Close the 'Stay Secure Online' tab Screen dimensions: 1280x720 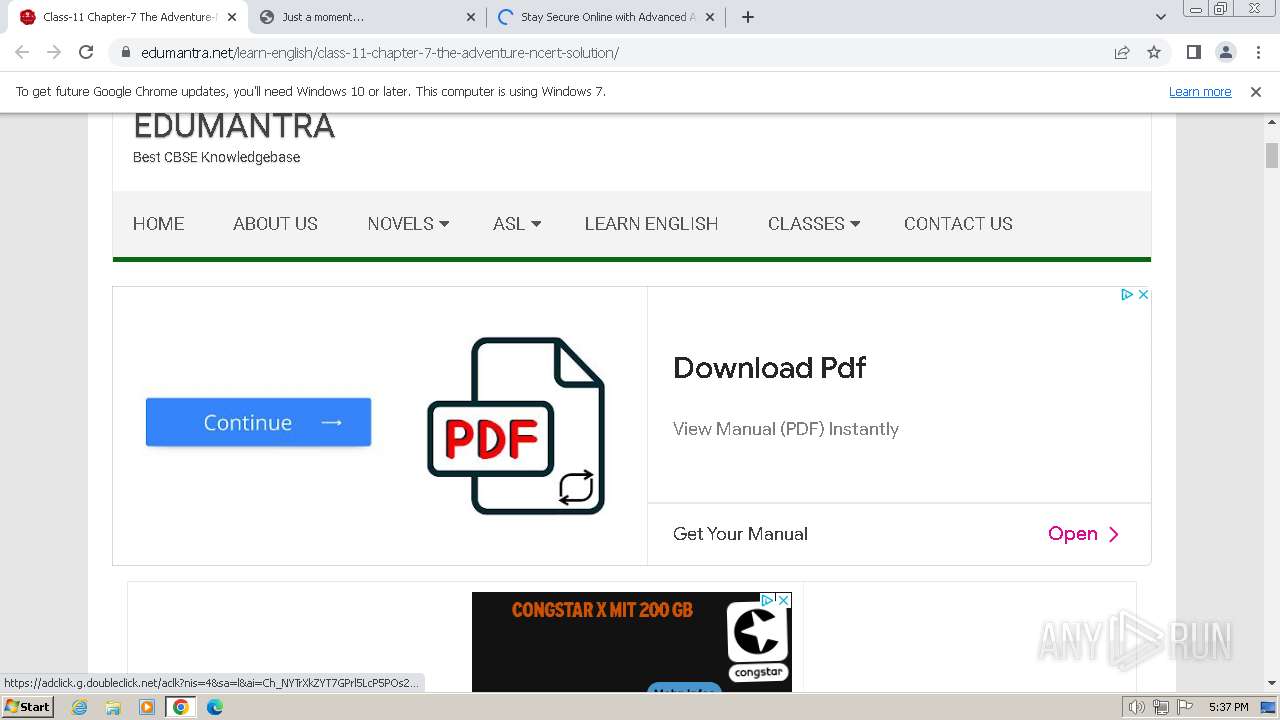click(x=710, y=17)
